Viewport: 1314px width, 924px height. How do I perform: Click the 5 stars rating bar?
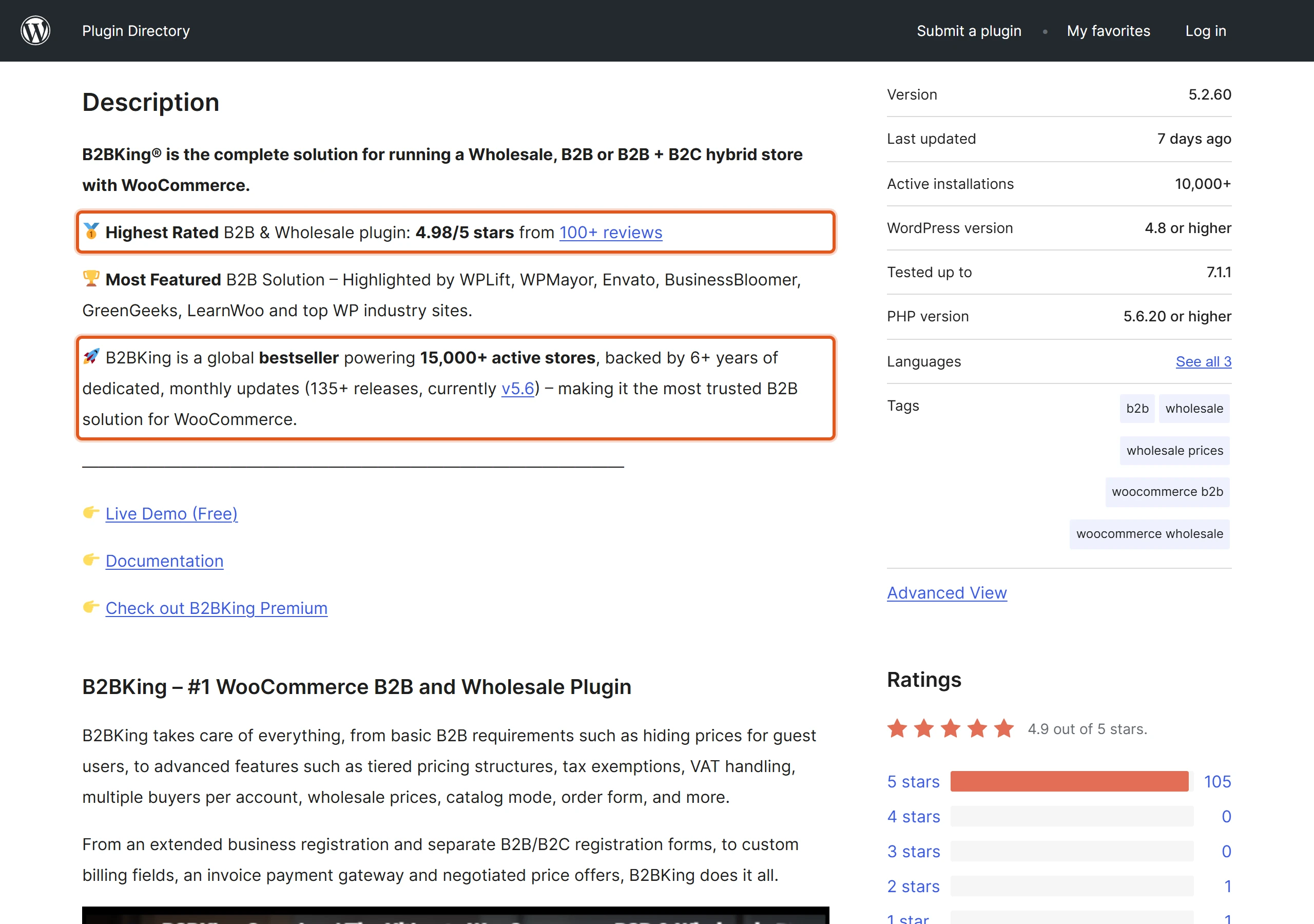click(x=1071, y=781)
